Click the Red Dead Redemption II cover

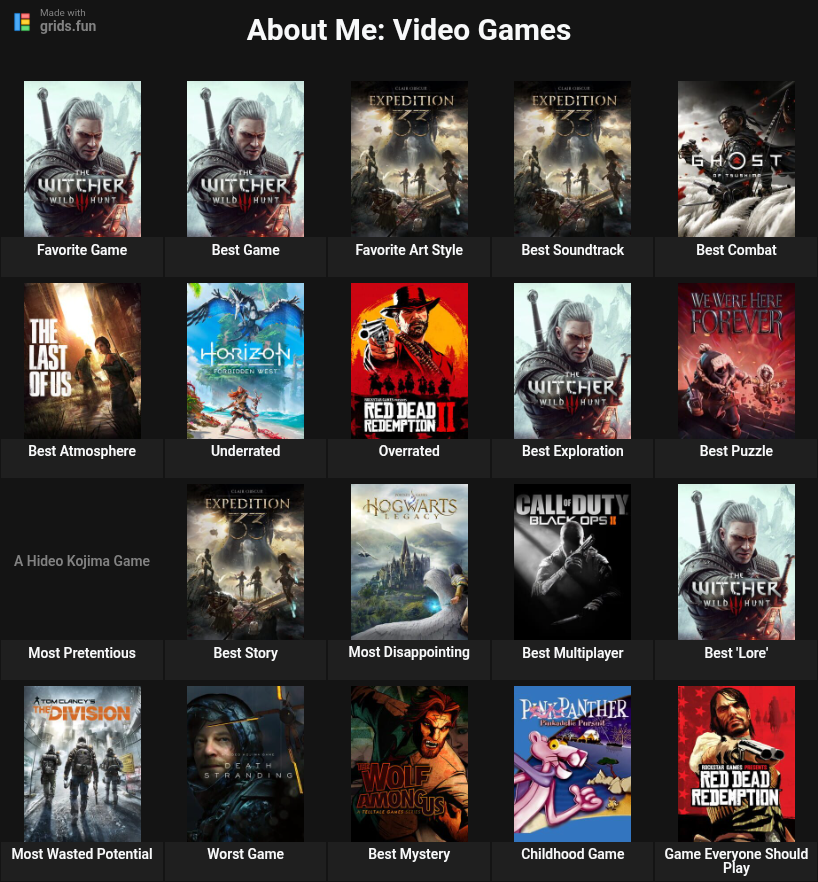coord(409,361)
